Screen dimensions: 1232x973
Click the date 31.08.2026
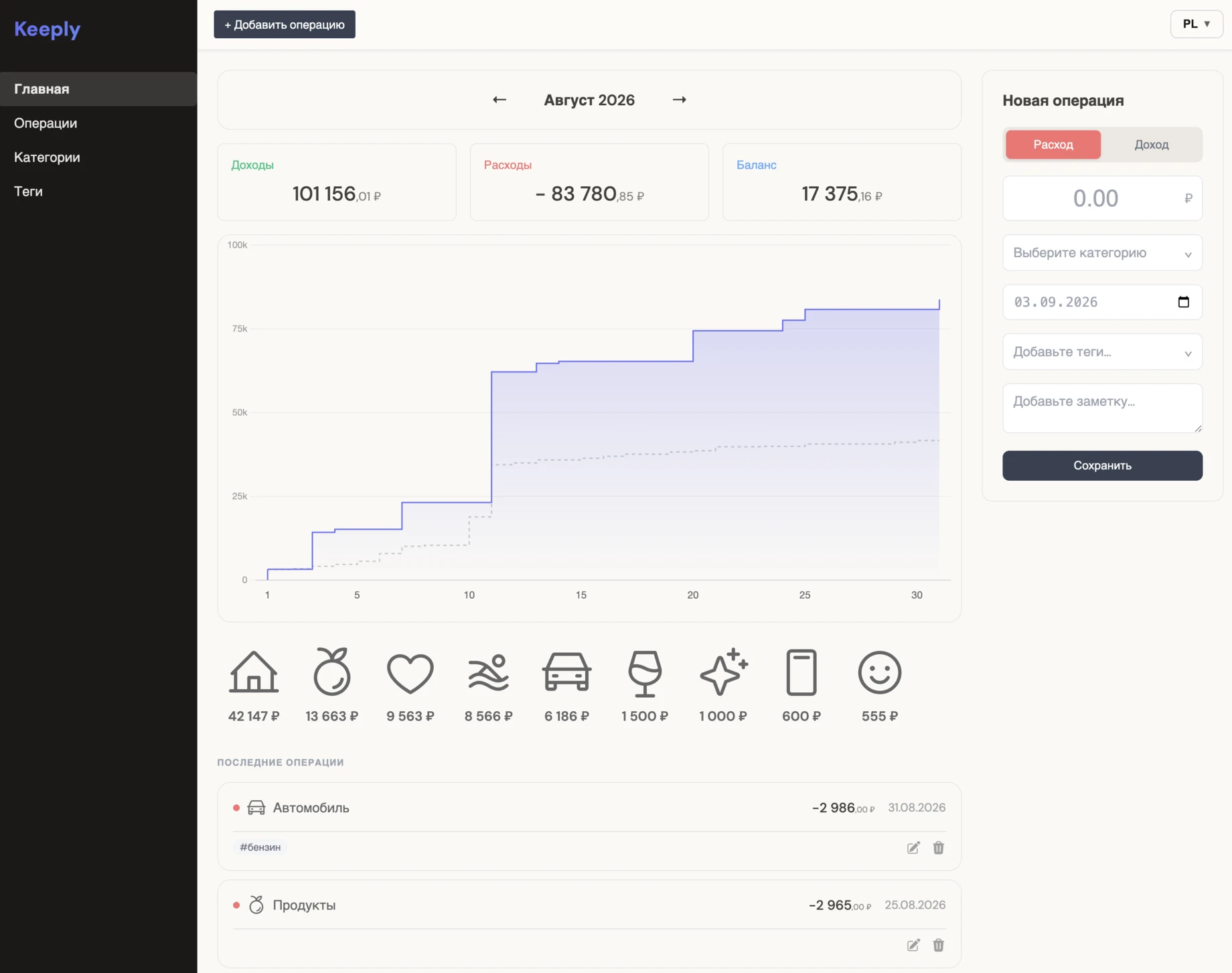917,808
